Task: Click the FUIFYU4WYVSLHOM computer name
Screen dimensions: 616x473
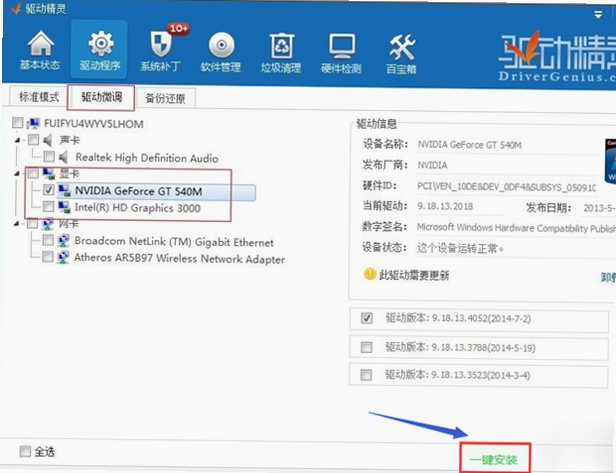Action: [94, 124]
